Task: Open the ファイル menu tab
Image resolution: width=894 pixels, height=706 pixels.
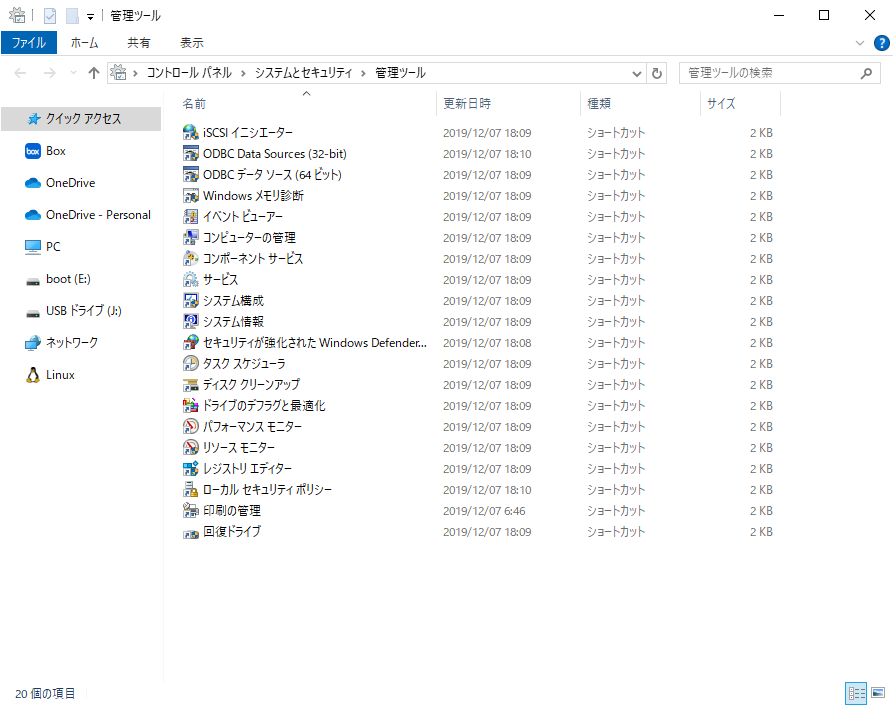Action: pos(29,43)
